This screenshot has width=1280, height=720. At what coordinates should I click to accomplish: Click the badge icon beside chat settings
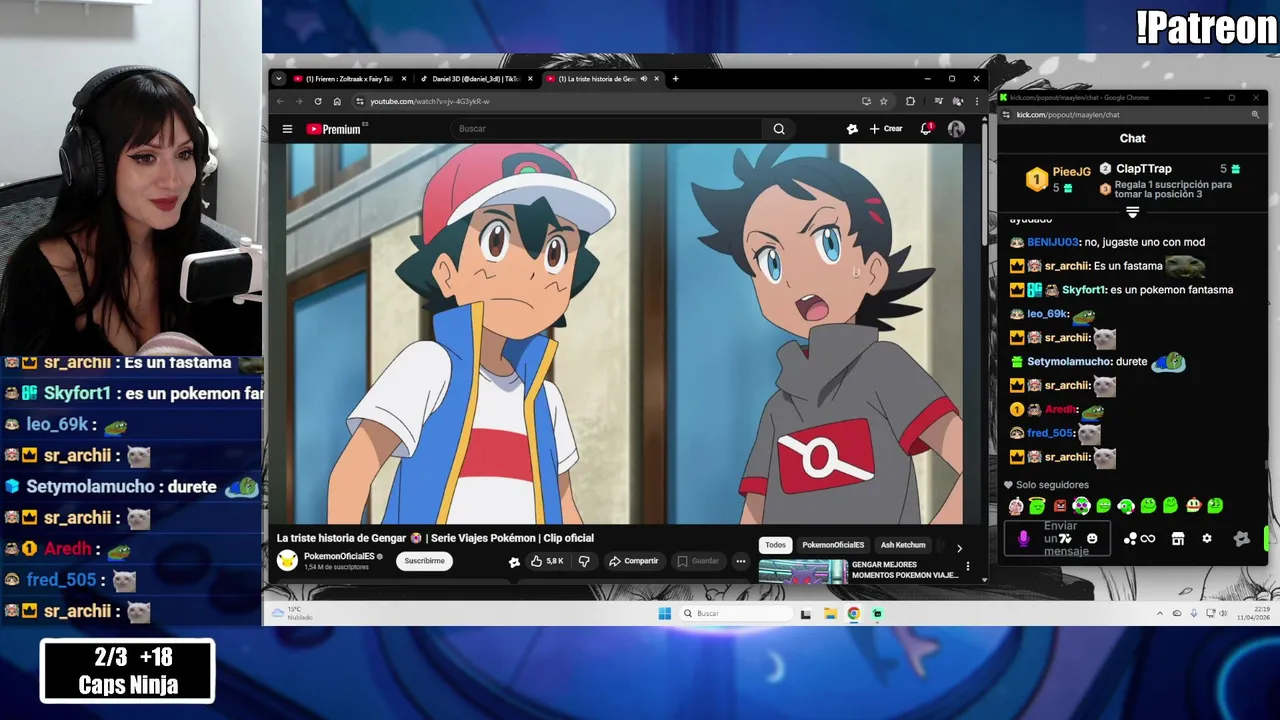(1241, 538)
